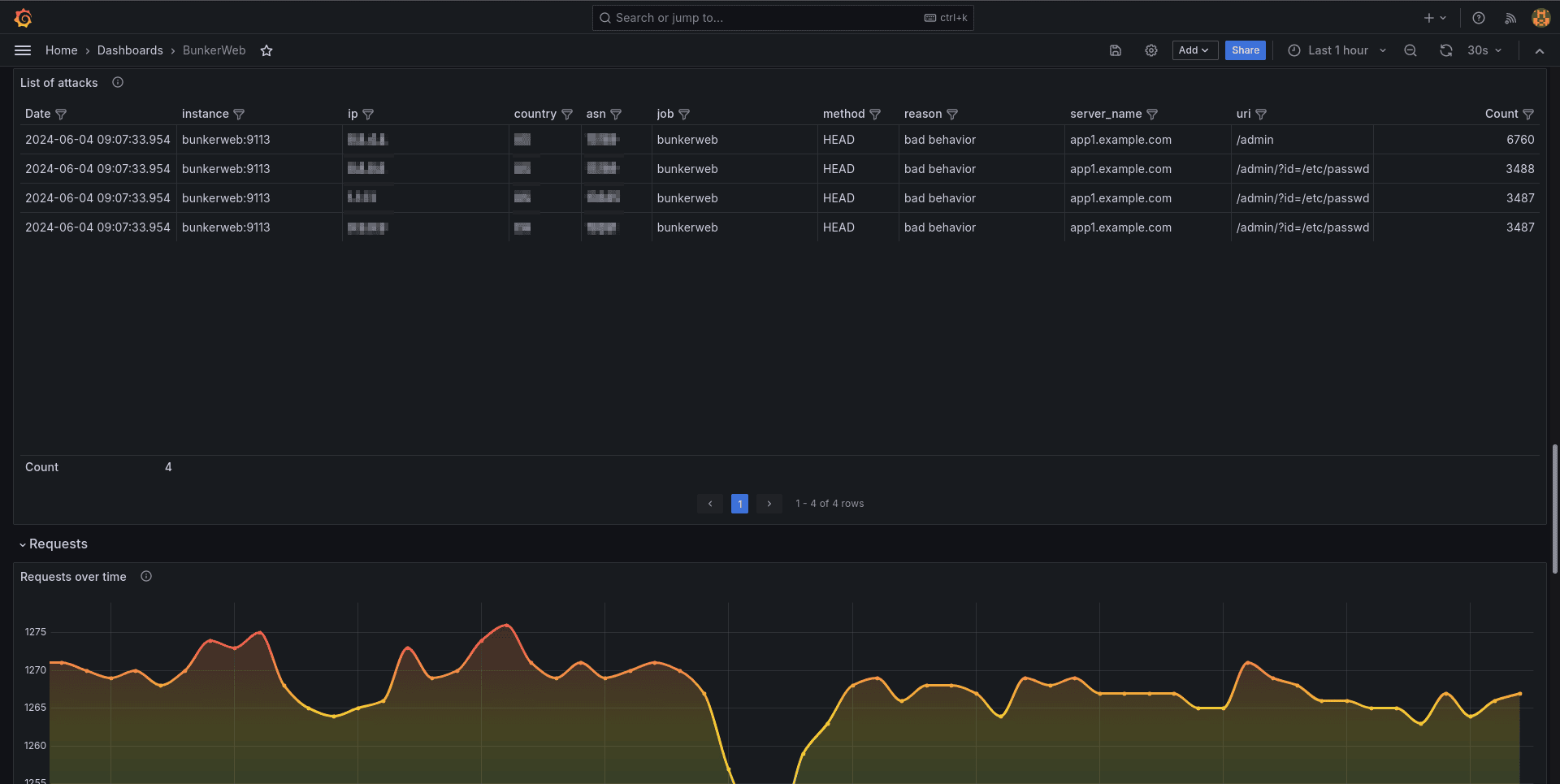Viewport: 1560px width, 784px height.
Task: Star the BunkerWeb dashboard
Action: [266, 50]
